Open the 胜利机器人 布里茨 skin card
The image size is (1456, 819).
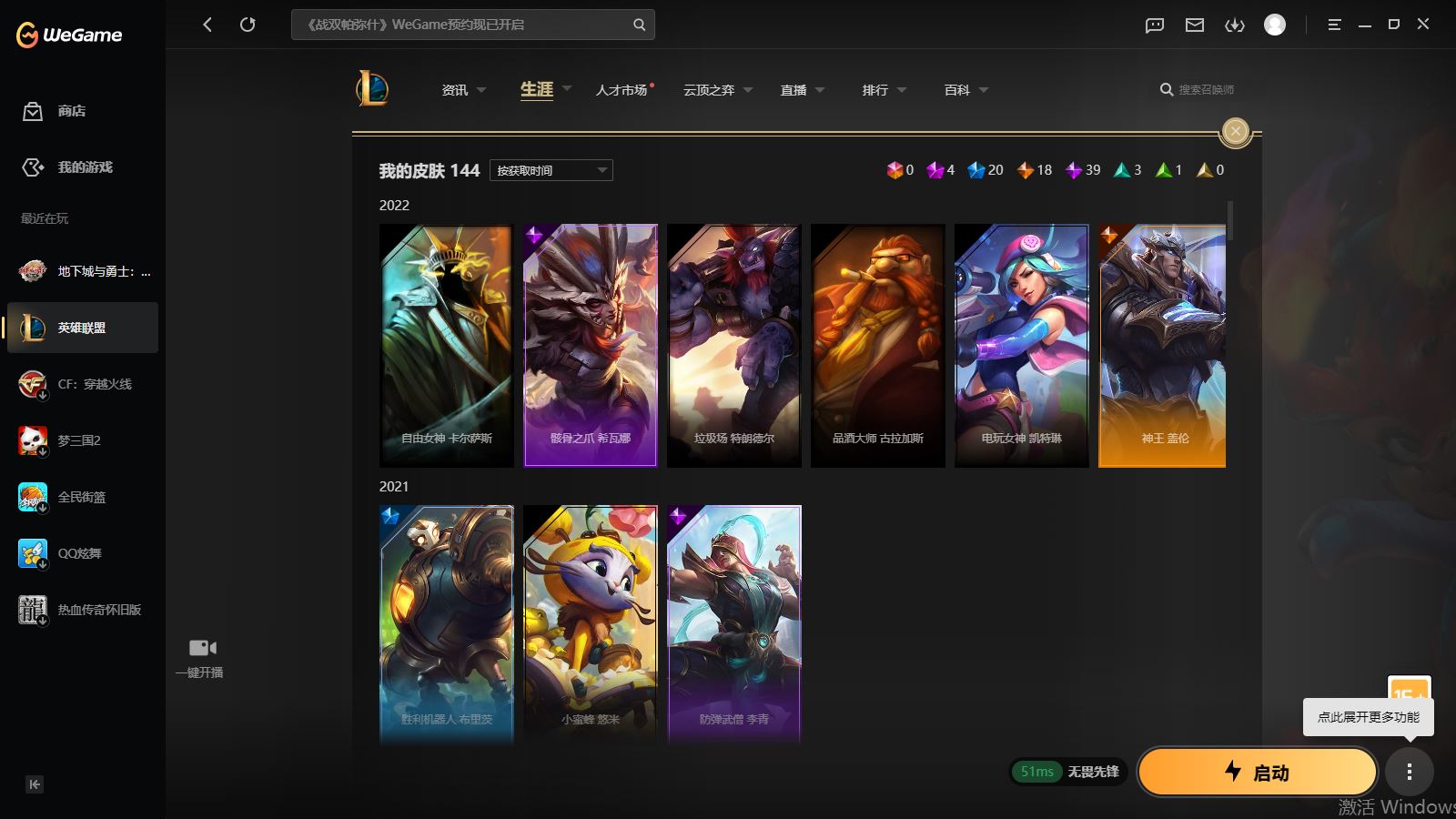[x=447, y=626]
